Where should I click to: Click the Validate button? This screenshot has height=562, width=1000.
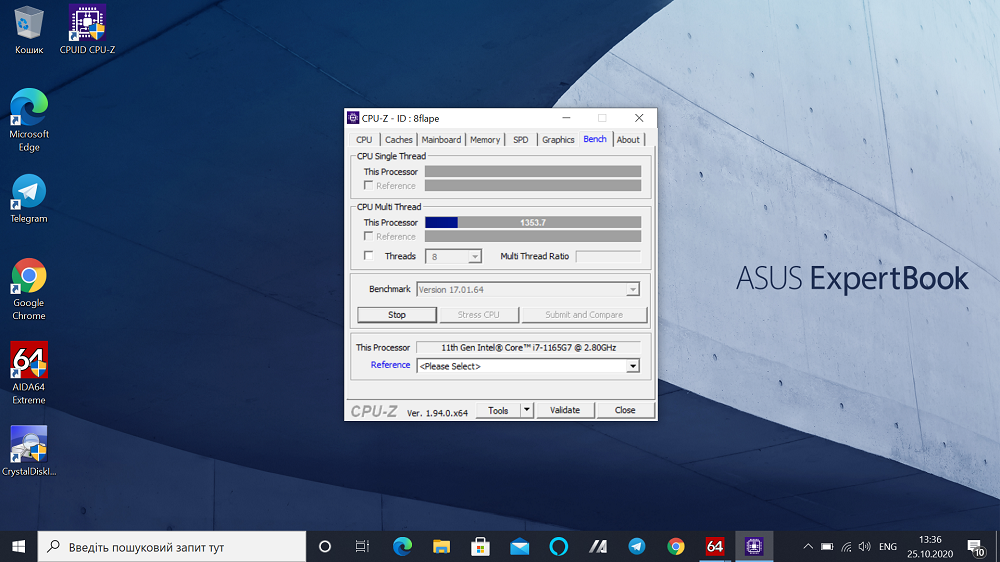pos(564,410)
